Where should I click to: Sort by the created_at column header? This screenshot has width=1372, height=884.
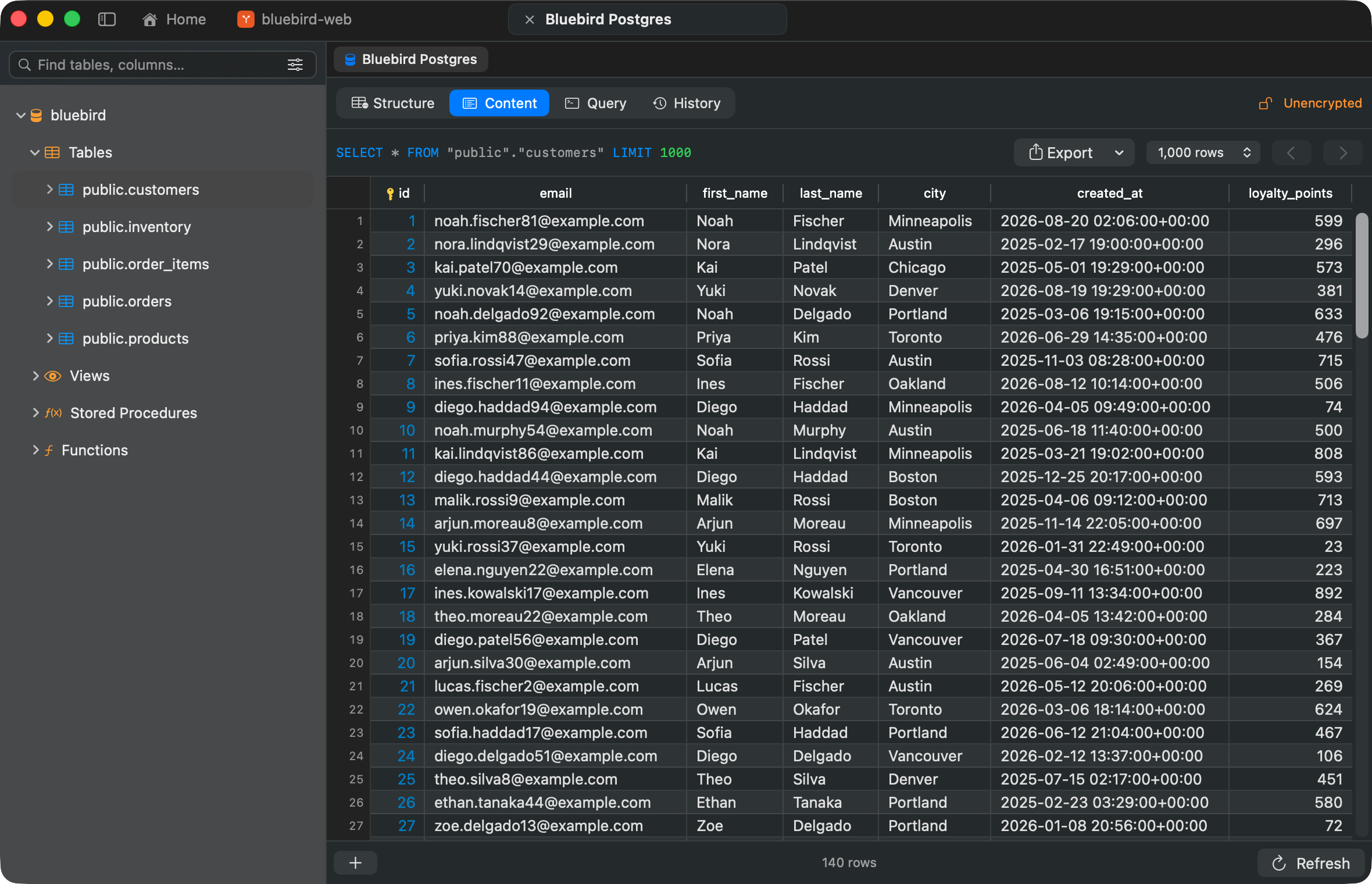1109,193
